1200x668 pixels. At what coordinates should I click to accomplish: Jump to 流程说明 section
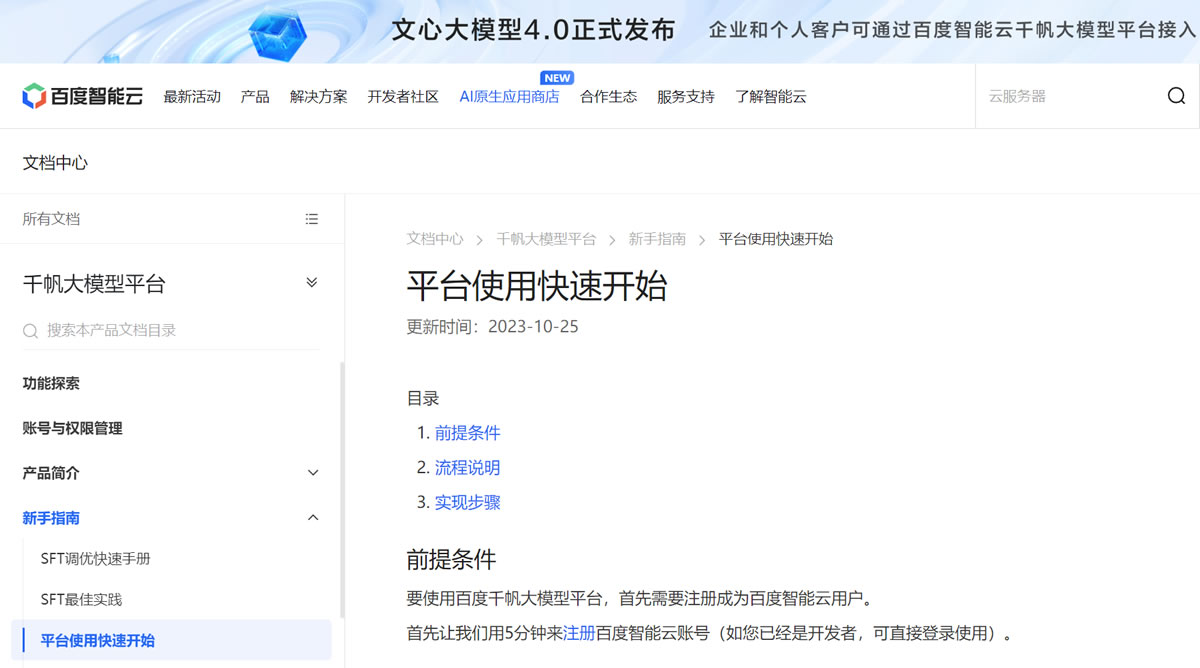[x=467, y=468]
